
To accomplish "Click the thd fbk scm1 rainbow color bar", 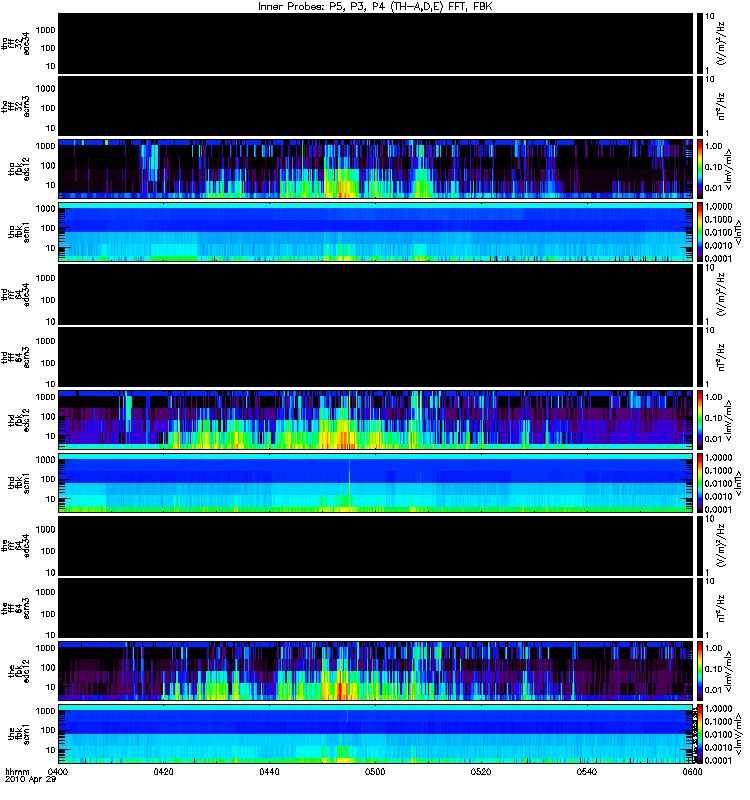I will point(699,483).
